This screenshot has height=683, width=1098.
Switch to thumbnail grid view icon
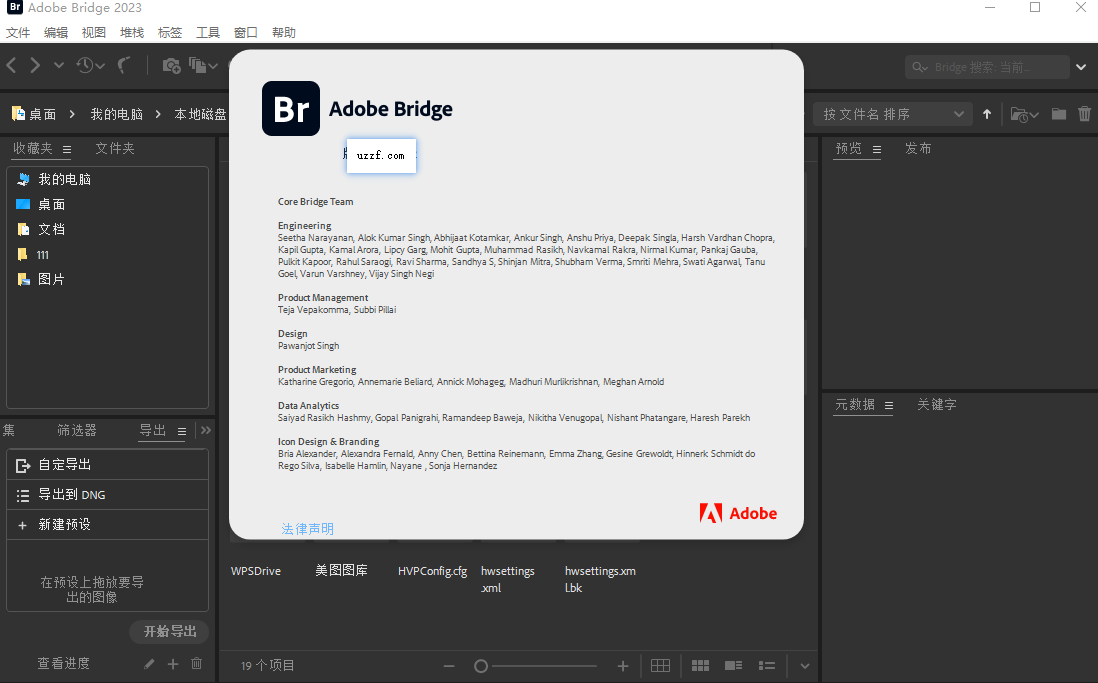[700, 665]
